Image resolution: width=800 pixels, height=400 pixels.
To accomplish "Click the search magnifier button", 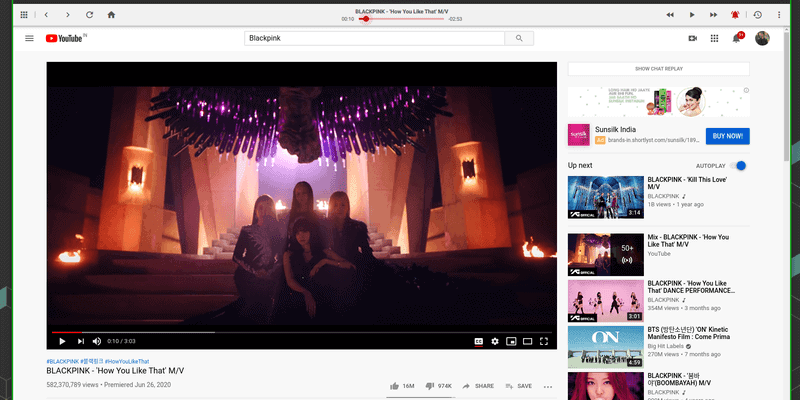I will (x=519, y=38).
